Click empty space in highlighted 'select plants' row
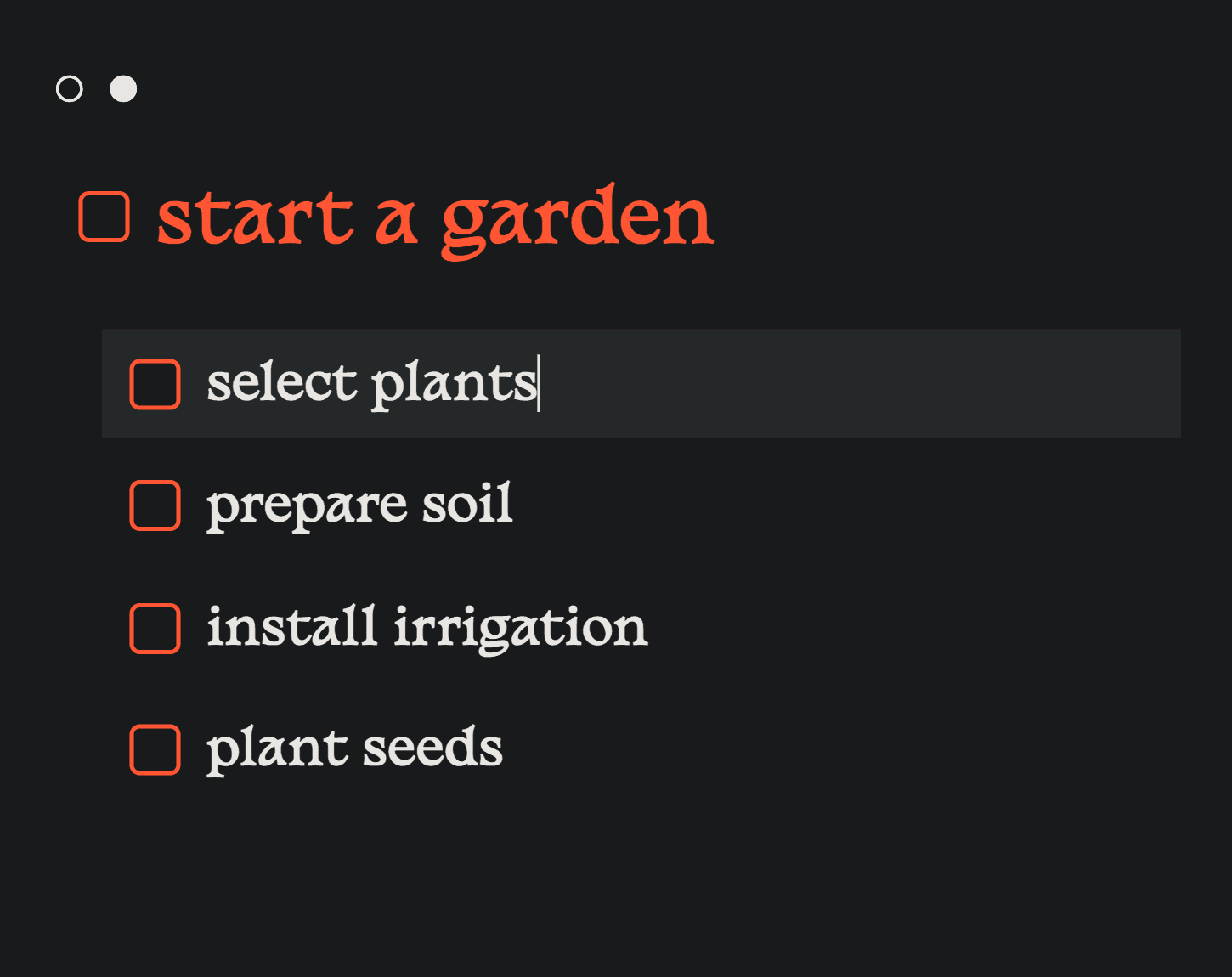The image size is (1232, 977). click(x=858, y=383)
